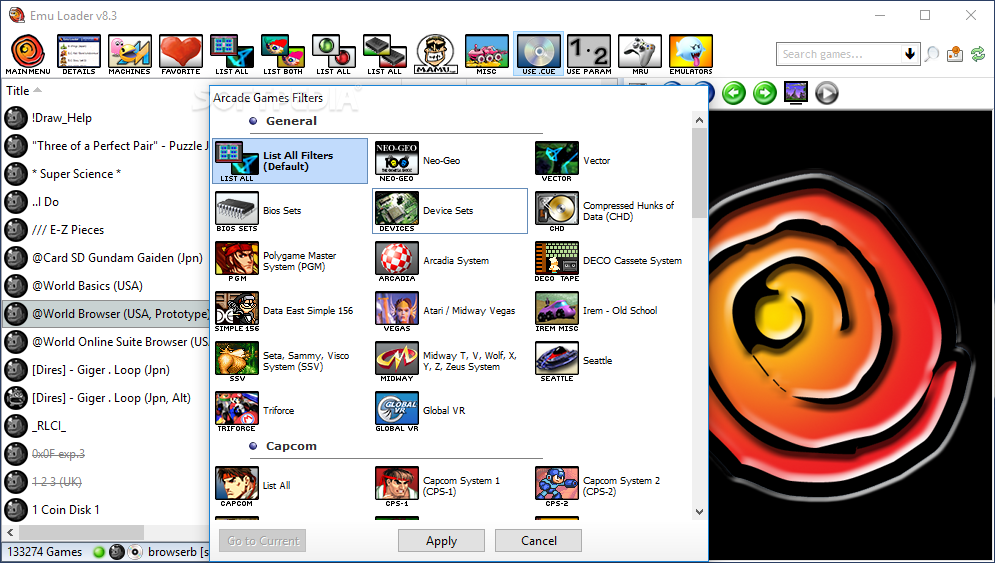The height and width of the screenshot is (563, 995).
Task: Click filter dialog scrollbar up arrow
Action: pos(699,120)
